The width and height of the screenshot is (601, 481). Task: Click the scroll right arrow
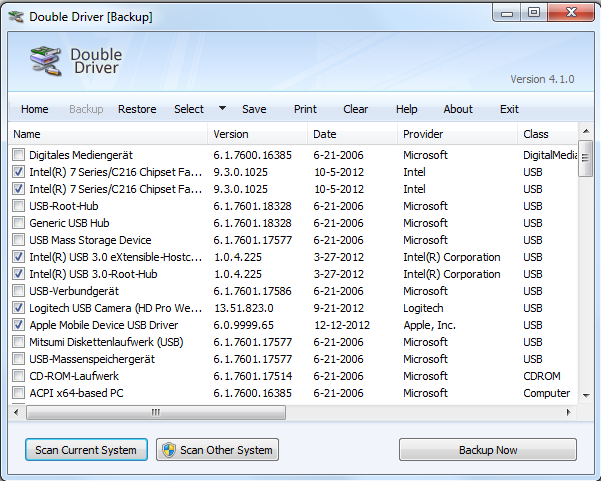[568, 412]
